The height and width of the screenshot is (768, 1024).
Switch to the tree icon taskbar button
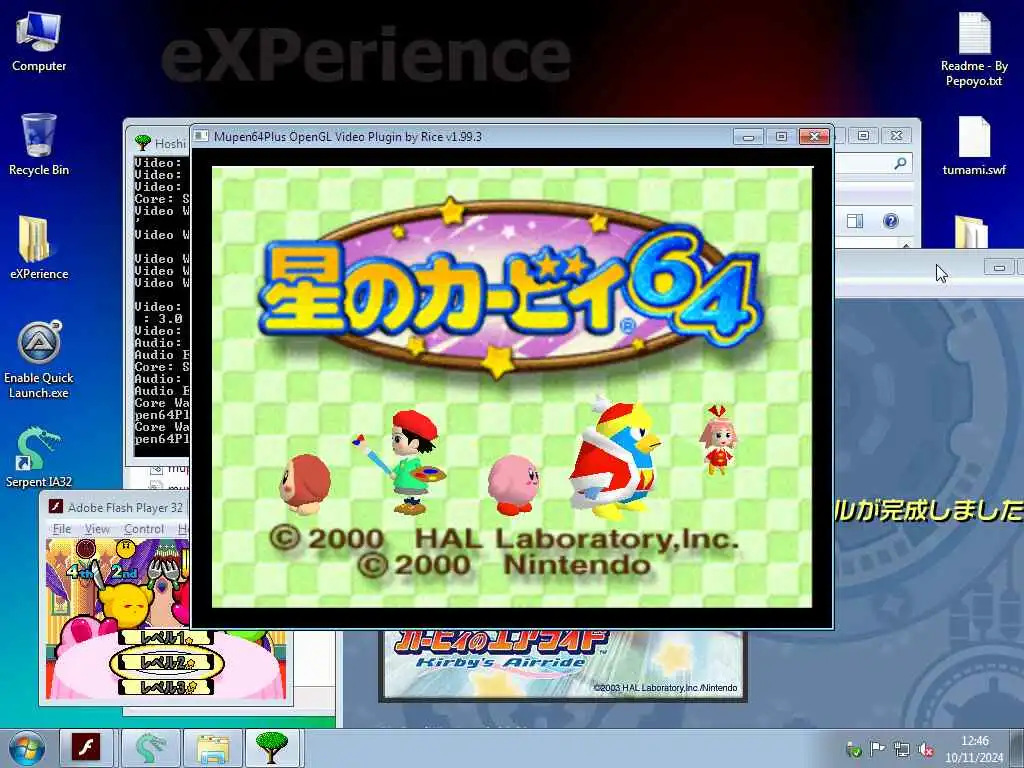tap(272, 748)
